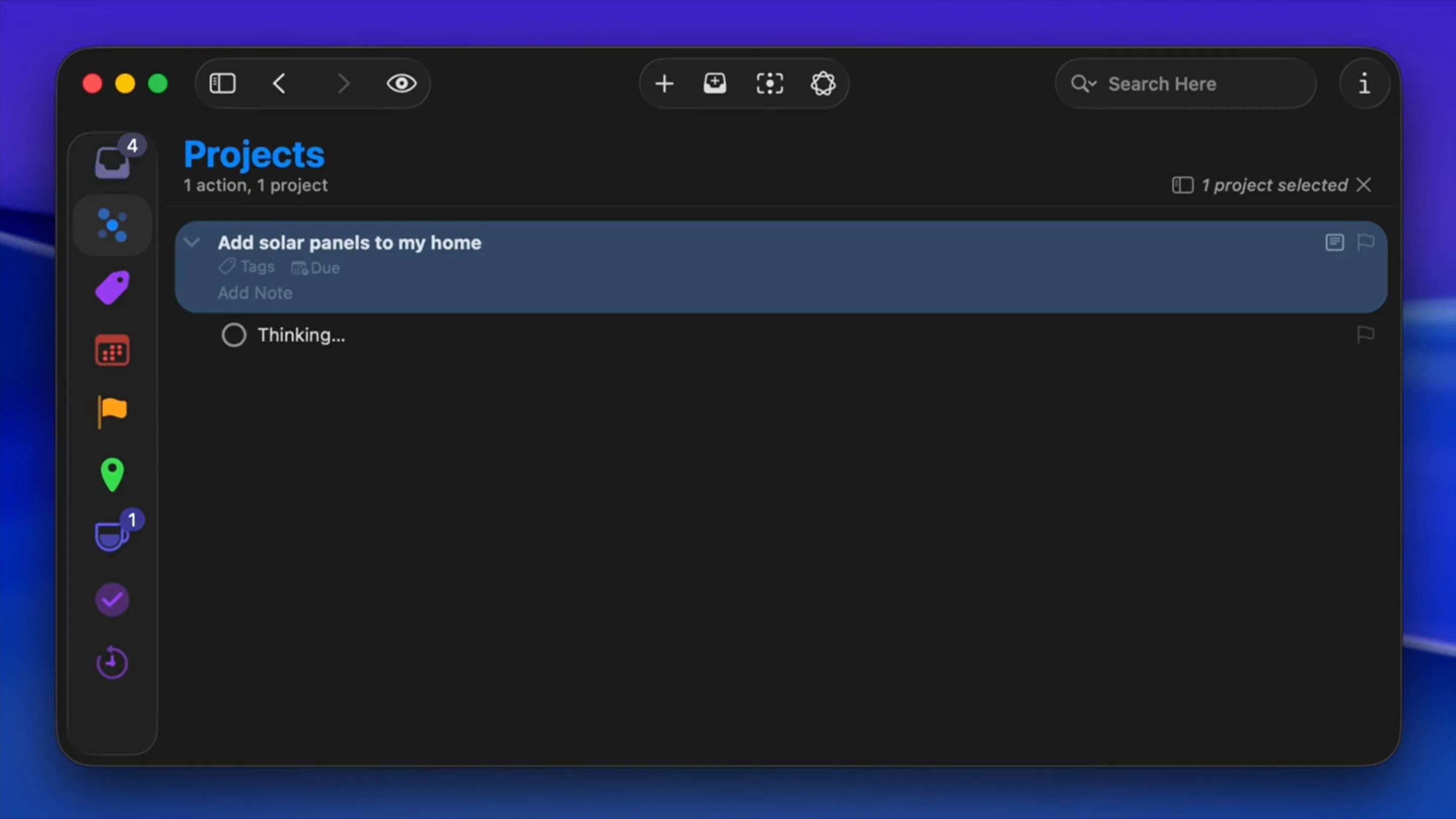Open the Completed perspective
The image size is (1456, 819).
[112, 599]
